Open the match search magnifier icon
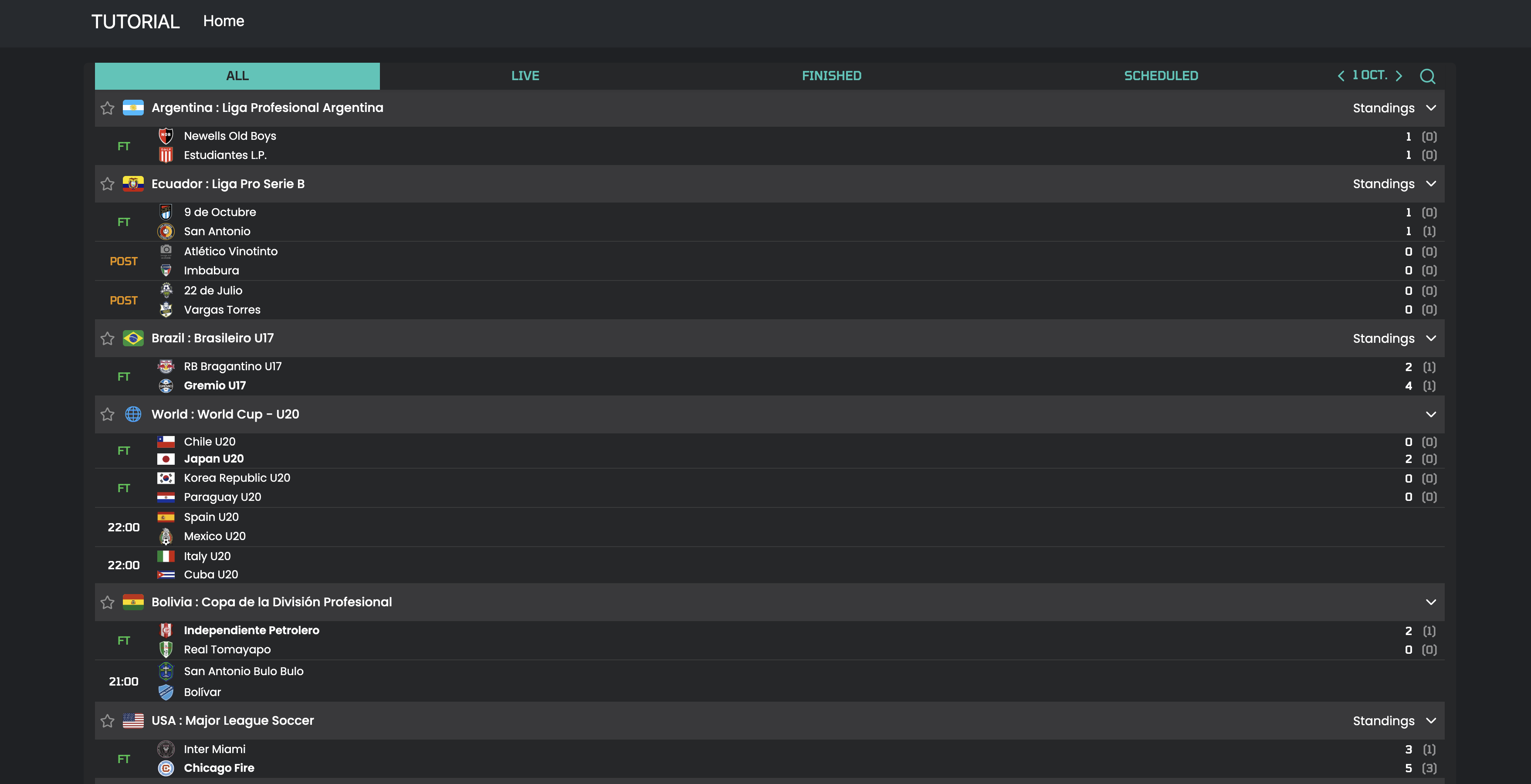1531x784 pixels. (1427, 76)
